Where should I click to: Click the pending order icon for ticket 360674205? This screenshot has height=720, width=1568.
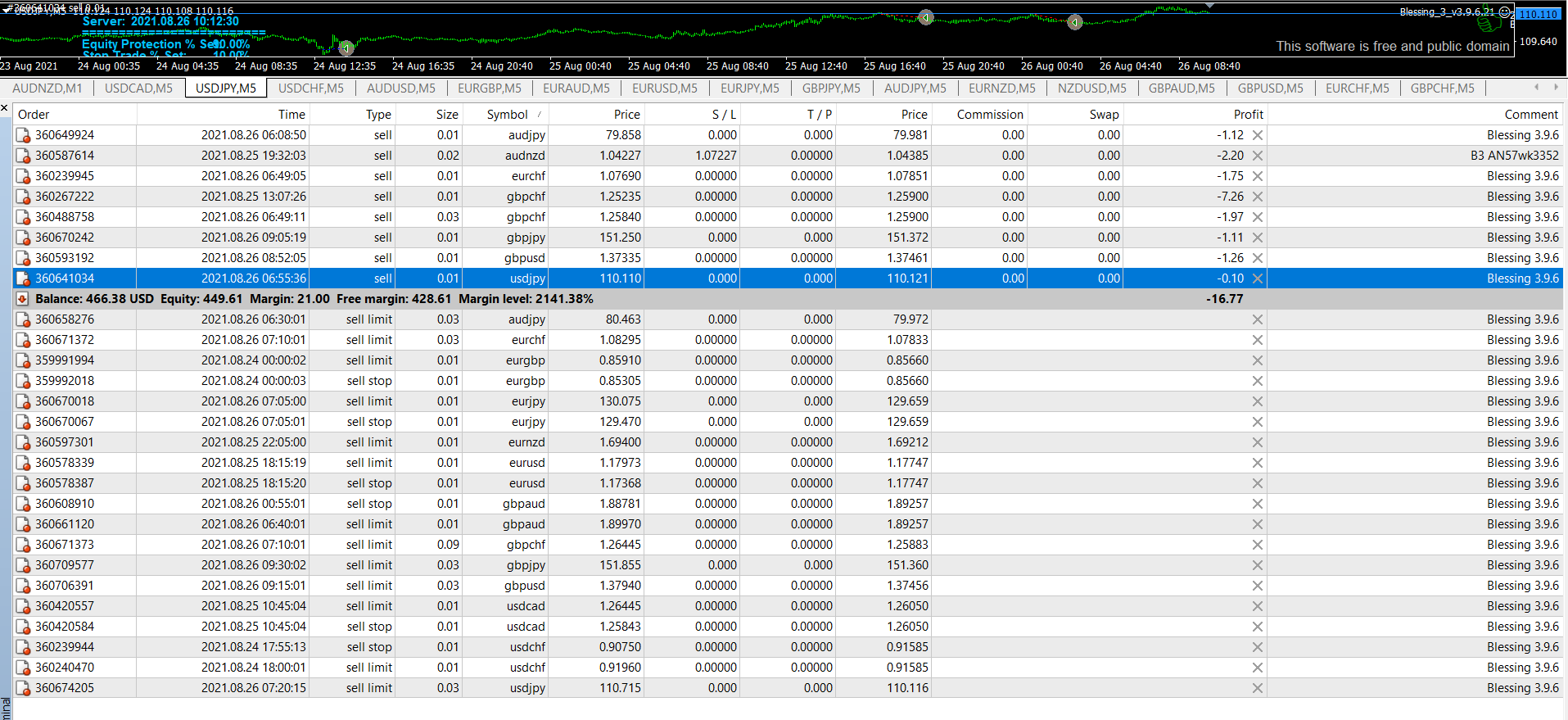(x=23, y=688)
